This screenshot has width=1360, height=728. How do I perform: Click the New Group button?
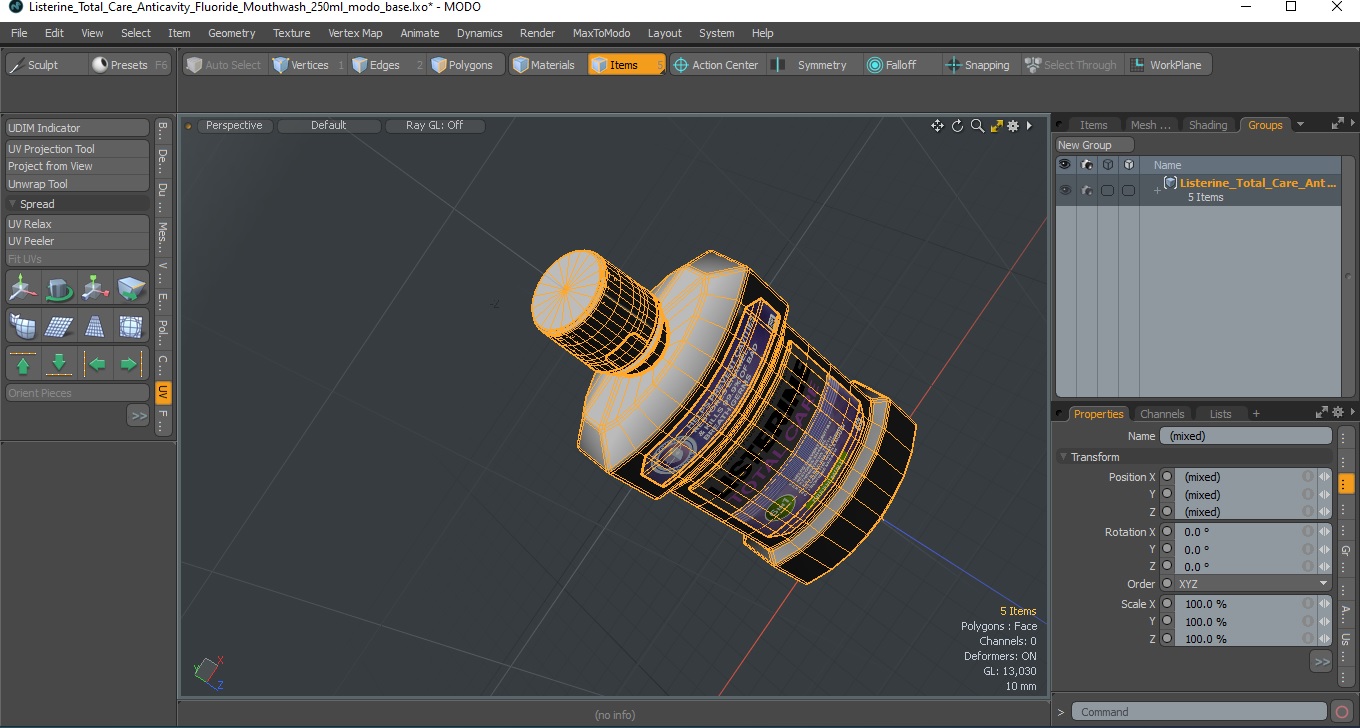(x=1095, y=145)
